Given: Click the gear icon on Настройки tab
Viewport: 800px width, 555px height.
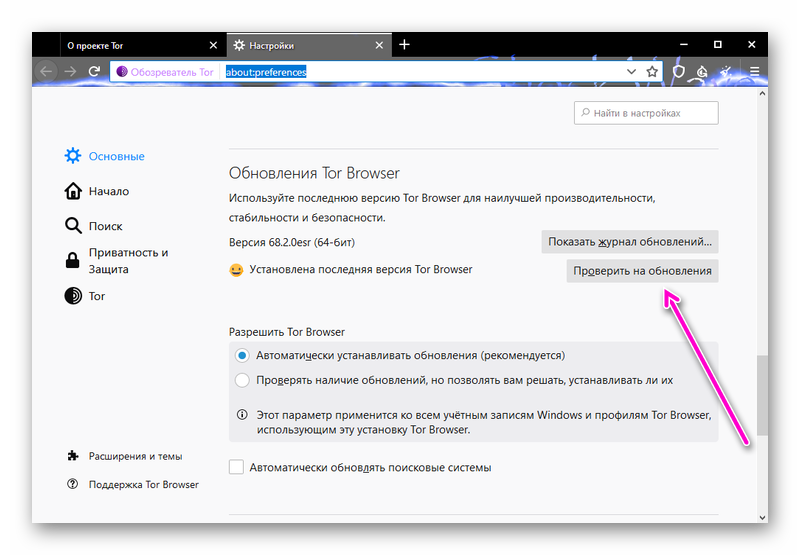Looking at the screenshot, I should click(x=239, y=45).
